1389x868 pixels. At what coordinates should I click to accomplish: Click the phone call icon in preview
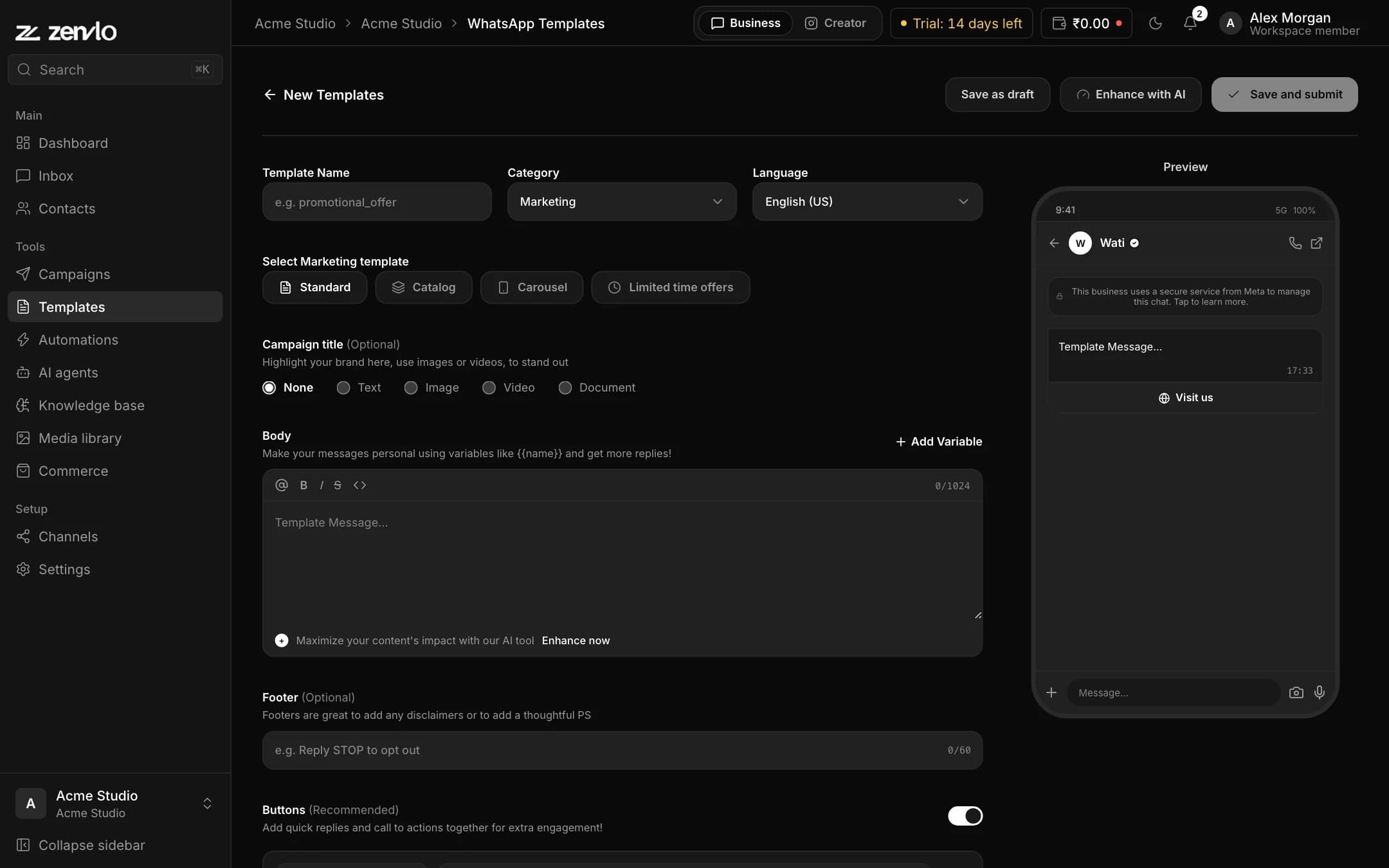pos(1295,243)
